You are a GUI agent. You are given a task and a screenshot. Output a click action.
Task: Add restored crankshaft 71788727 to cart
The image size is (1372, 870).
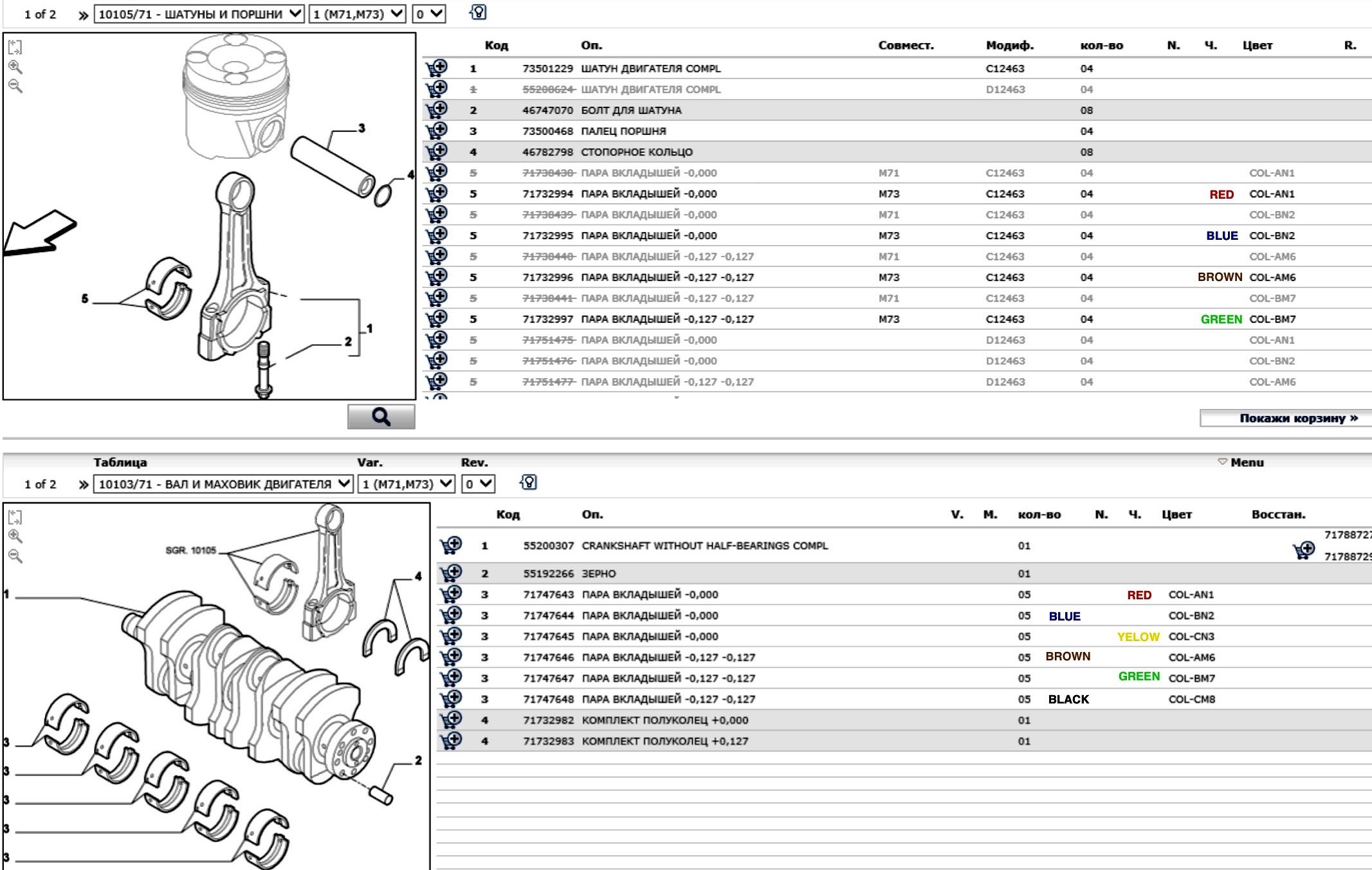pyautogui.click(x=1304, y=550)
